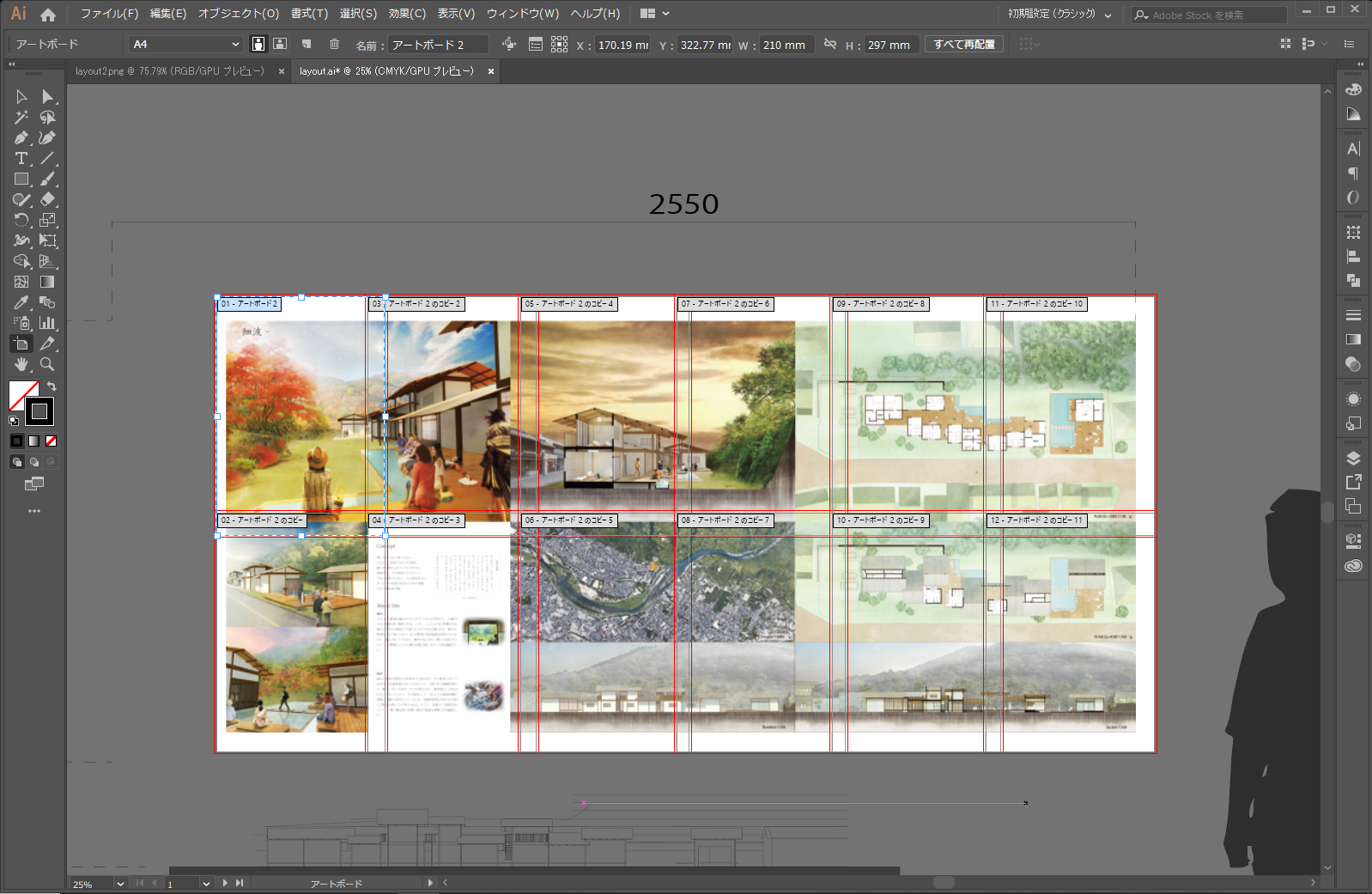
Task: Expand the 初期設定 (クラシック) workspace switcher
Action: pos(1059,15)
